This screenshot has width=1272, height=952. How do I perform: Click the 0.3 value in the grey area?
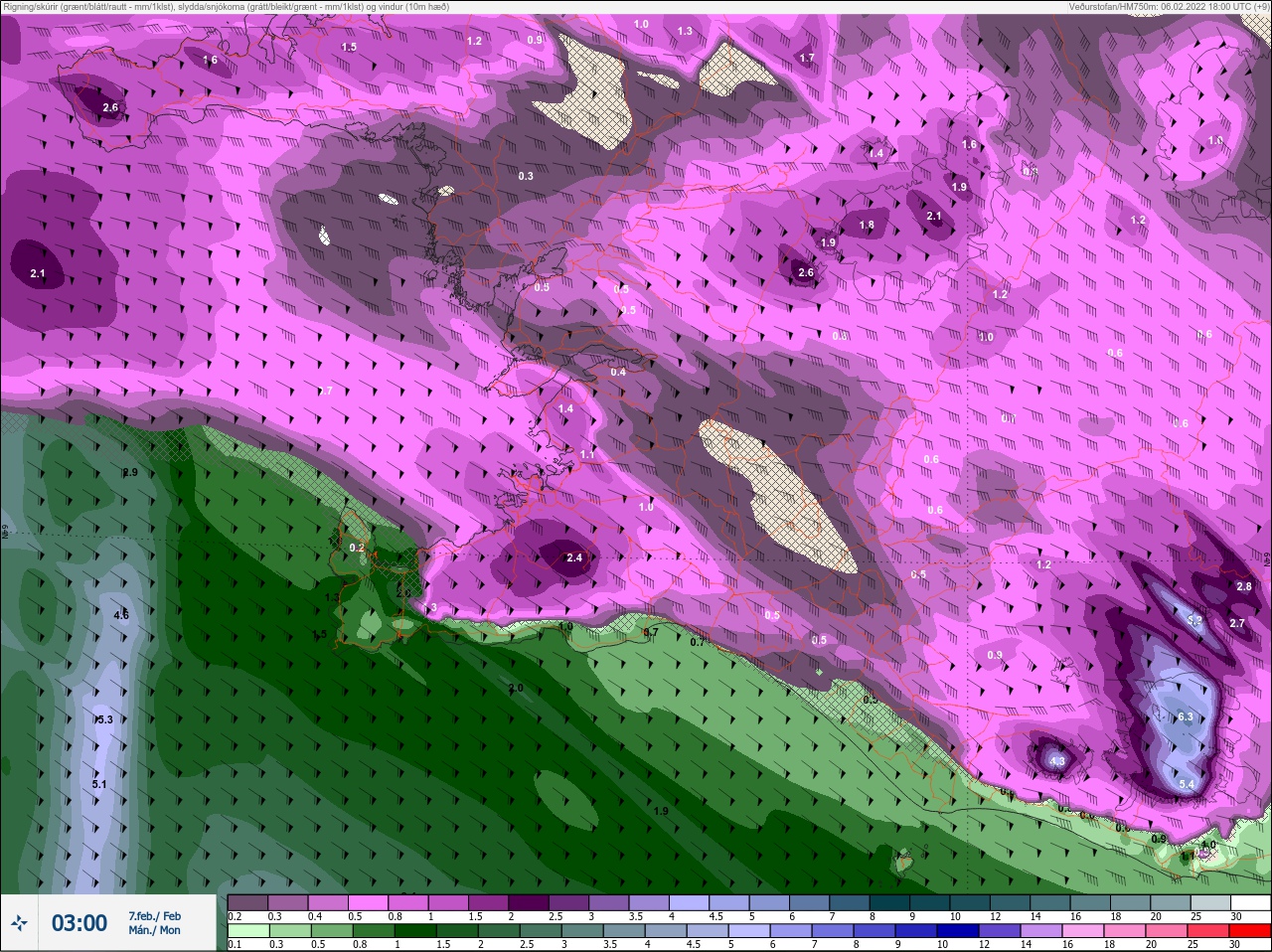[526, 176]
